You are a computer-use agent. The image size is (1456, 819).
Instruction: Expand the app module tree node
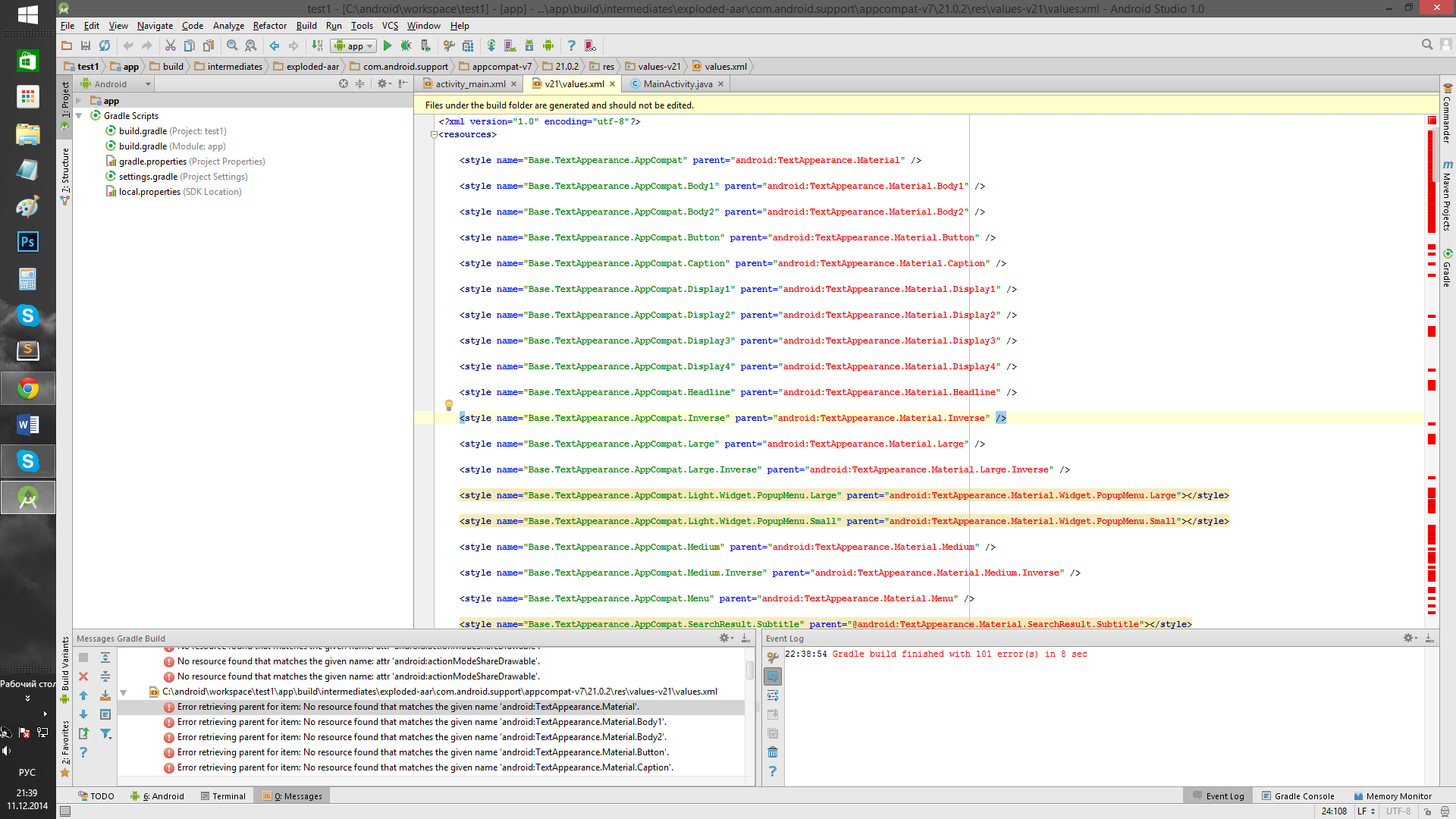click(79, 101)
